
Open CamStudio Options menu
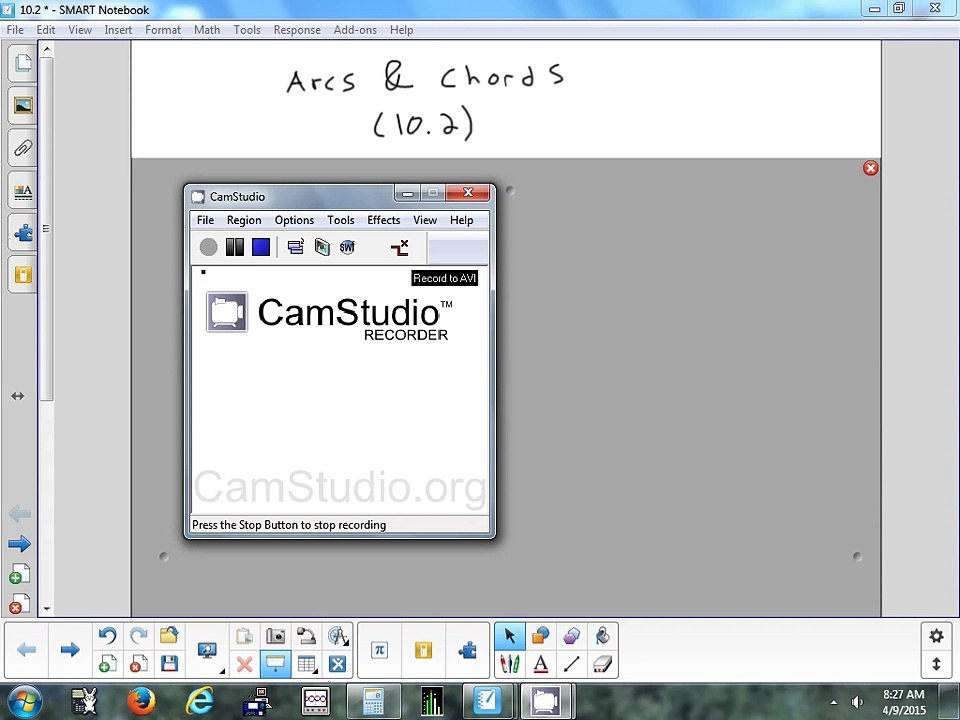point(294,220)
